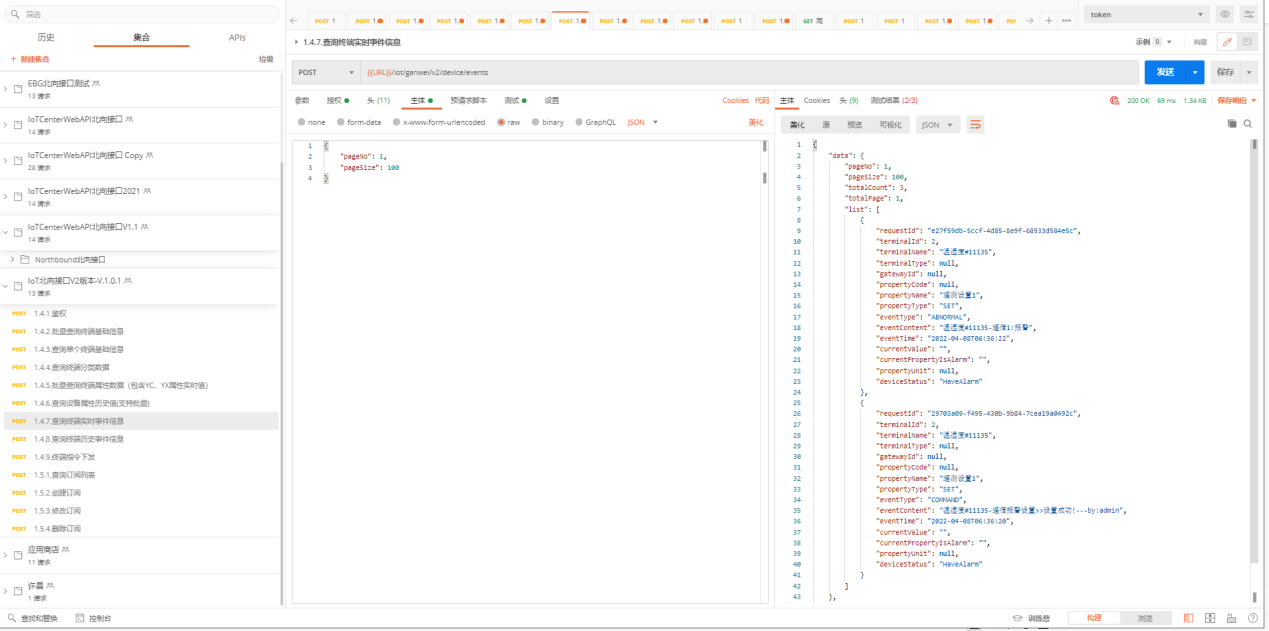The width and height of the screenshot is (1269, 631).
Task: Toggle the word wrap icon in the response toolbar
Action: (x=975, y=124)
